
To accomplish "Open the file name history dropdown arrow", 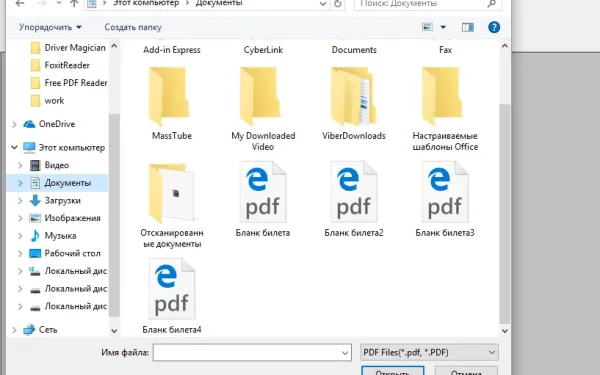I will (x=345, y=353).
